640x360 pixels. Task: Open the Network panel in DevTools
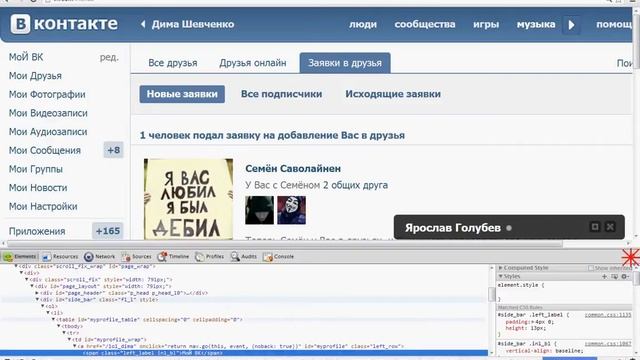click(100, 257)
